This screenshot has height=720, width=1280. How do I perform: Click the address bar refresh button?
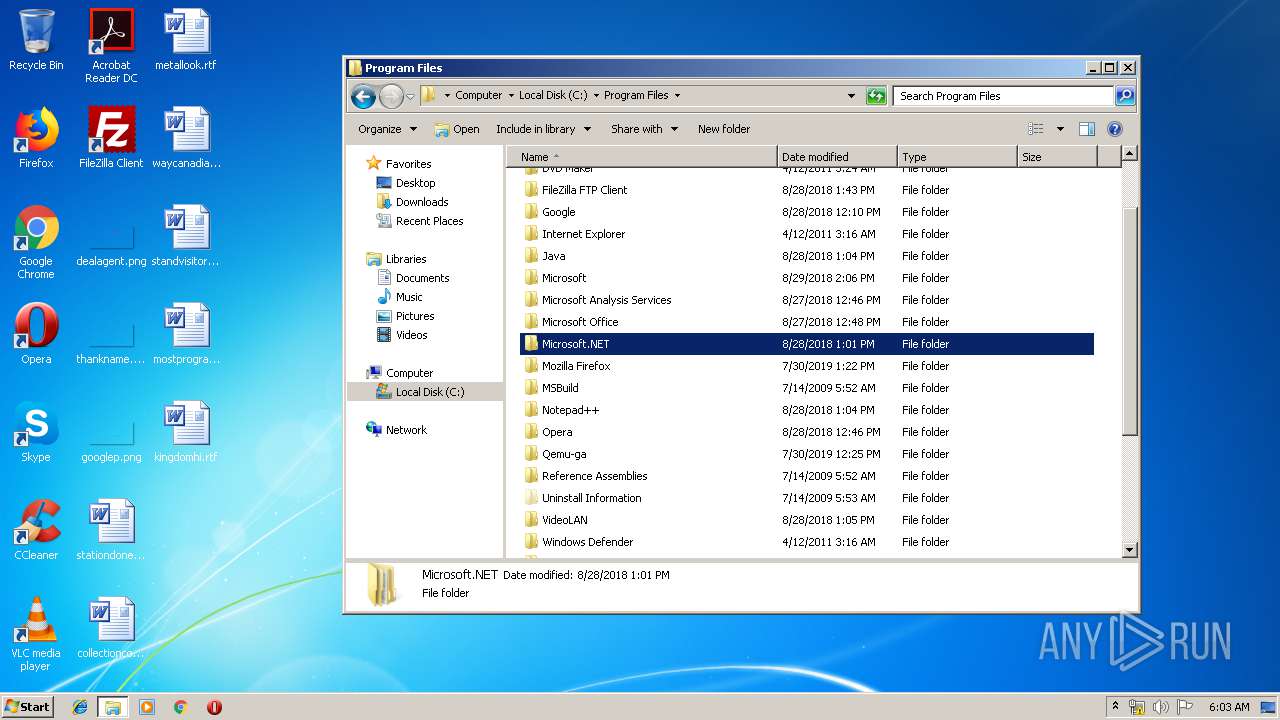(x=876, y=96)
